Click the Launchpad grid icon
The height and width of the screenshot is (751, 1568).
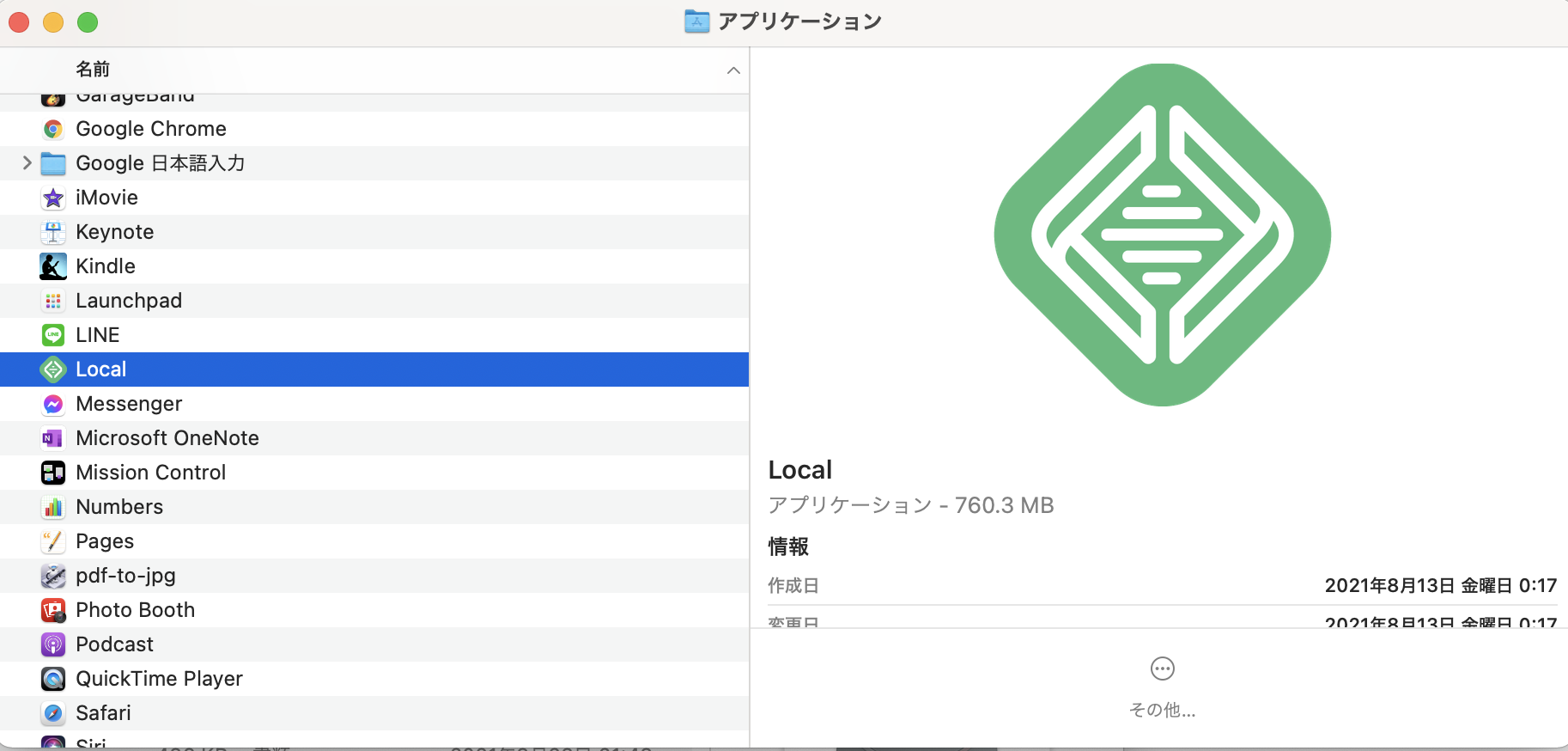tap(53, 301)
